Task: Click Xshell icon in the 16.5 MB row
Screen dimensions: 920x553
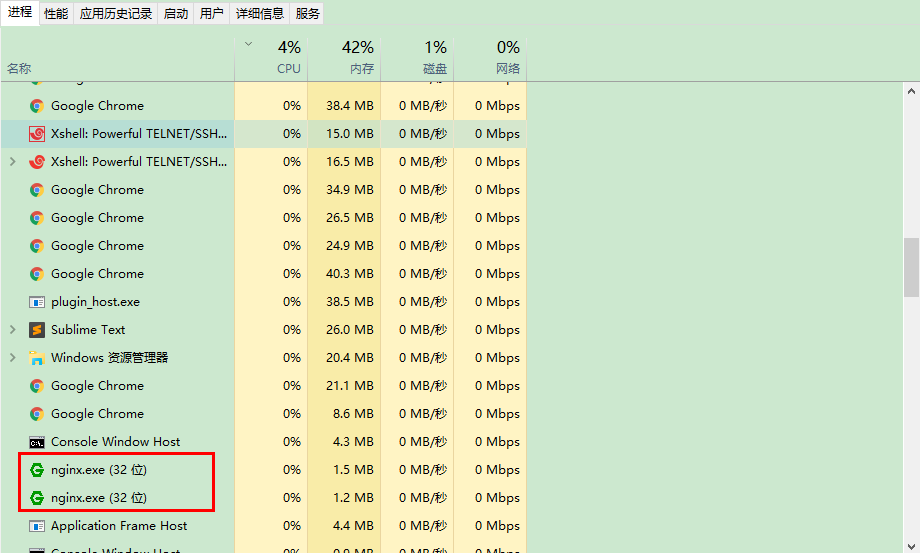Action: [x=37, y=162]
